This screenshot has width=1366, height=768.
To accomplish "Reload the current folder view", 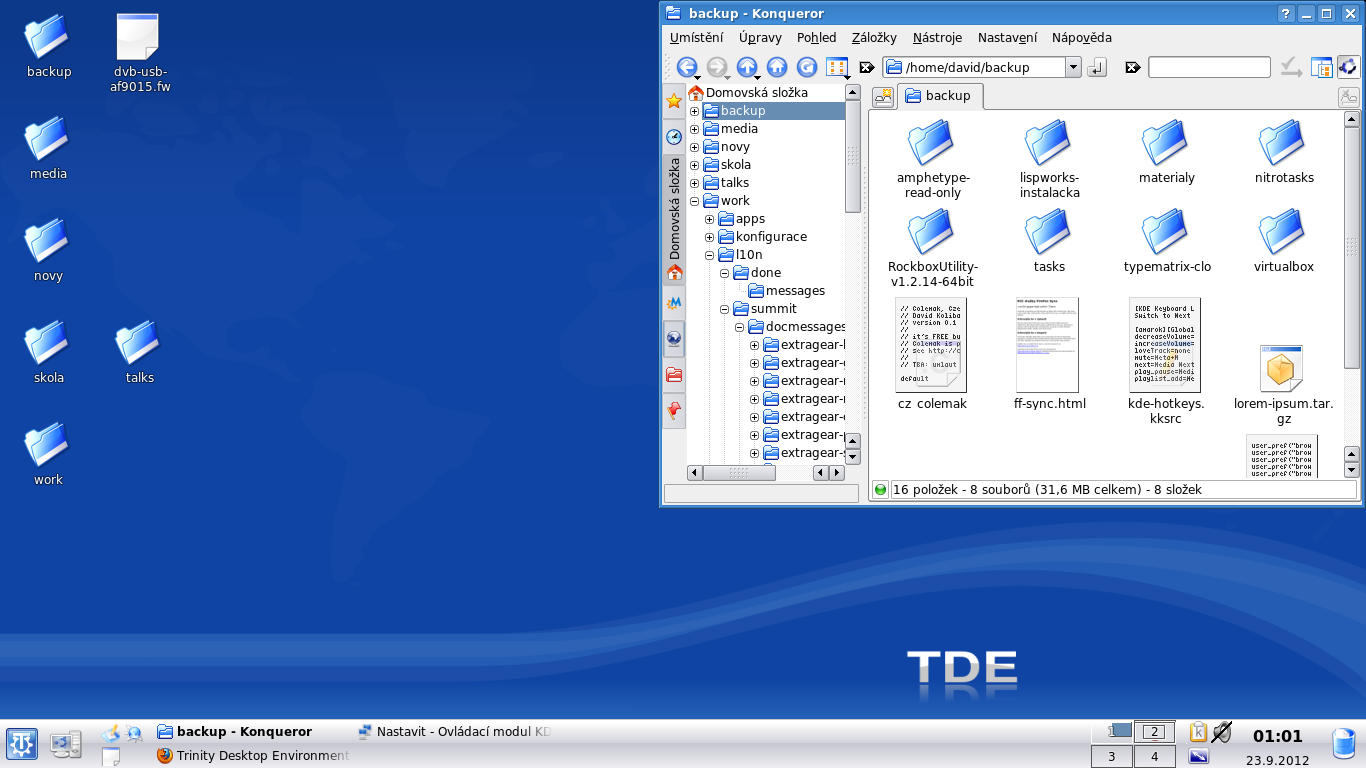I will tap(807, 67).
